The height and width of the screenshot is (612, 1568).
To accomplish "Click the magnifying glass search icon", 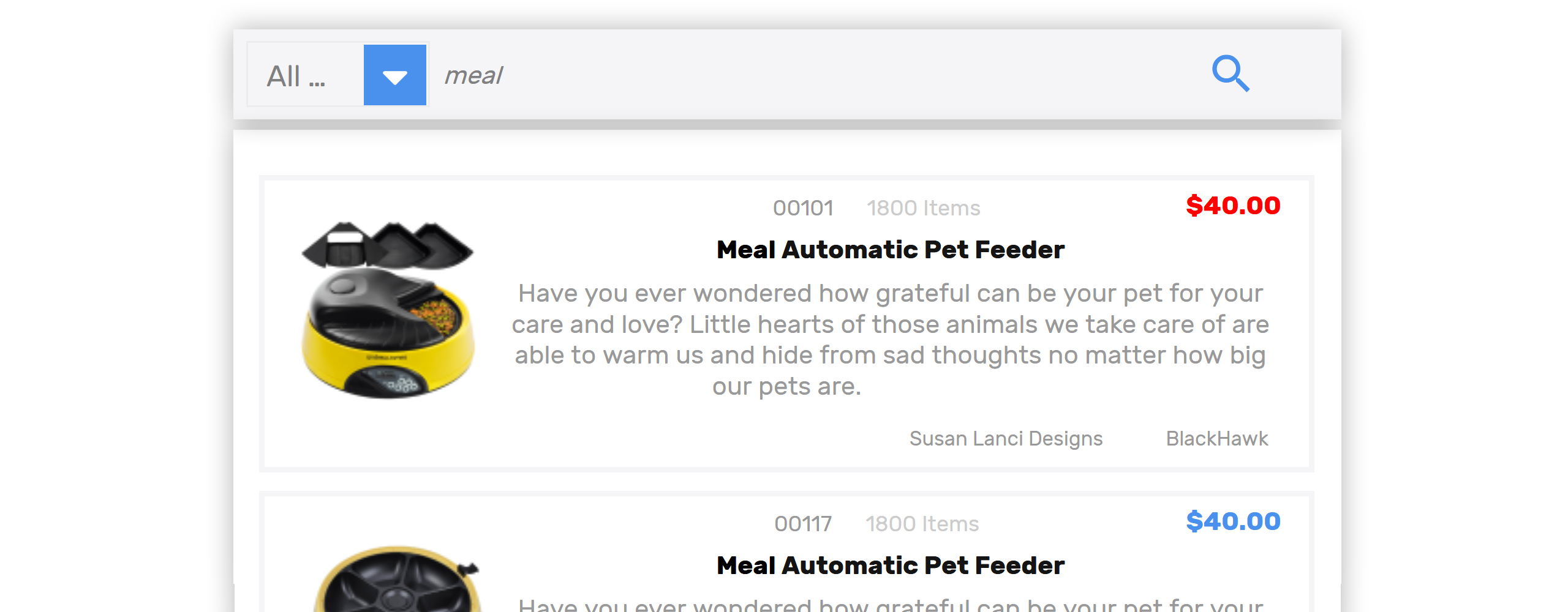I will coord(1231,74).
